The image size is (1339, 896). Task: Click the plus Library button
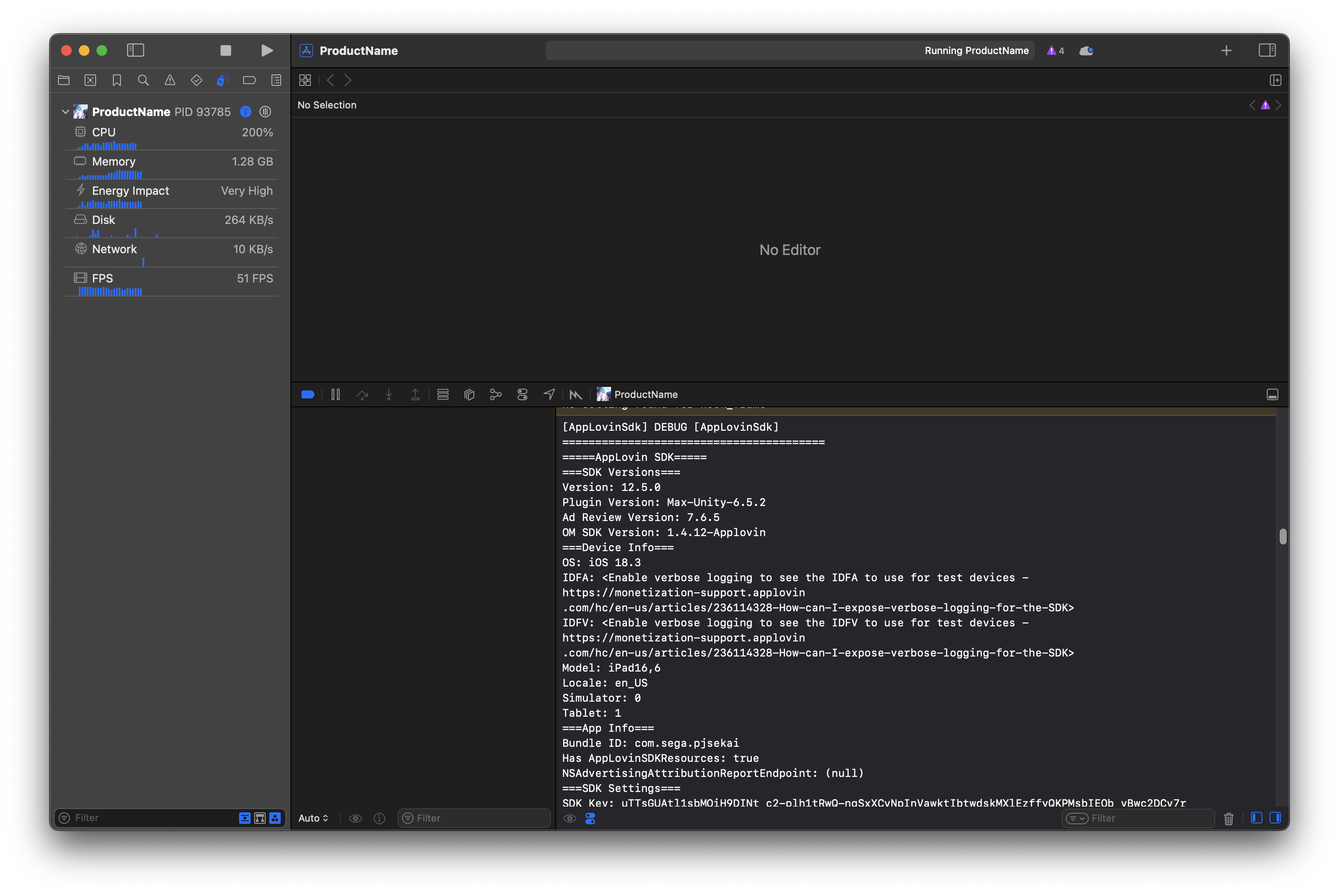click(1227, 50)
